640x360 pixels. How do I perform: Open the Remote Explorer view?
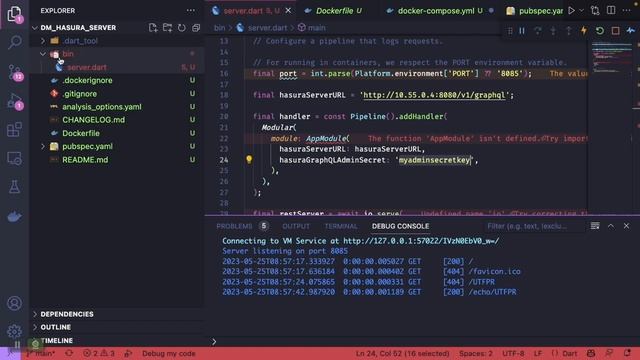click(x=14, y=158)
